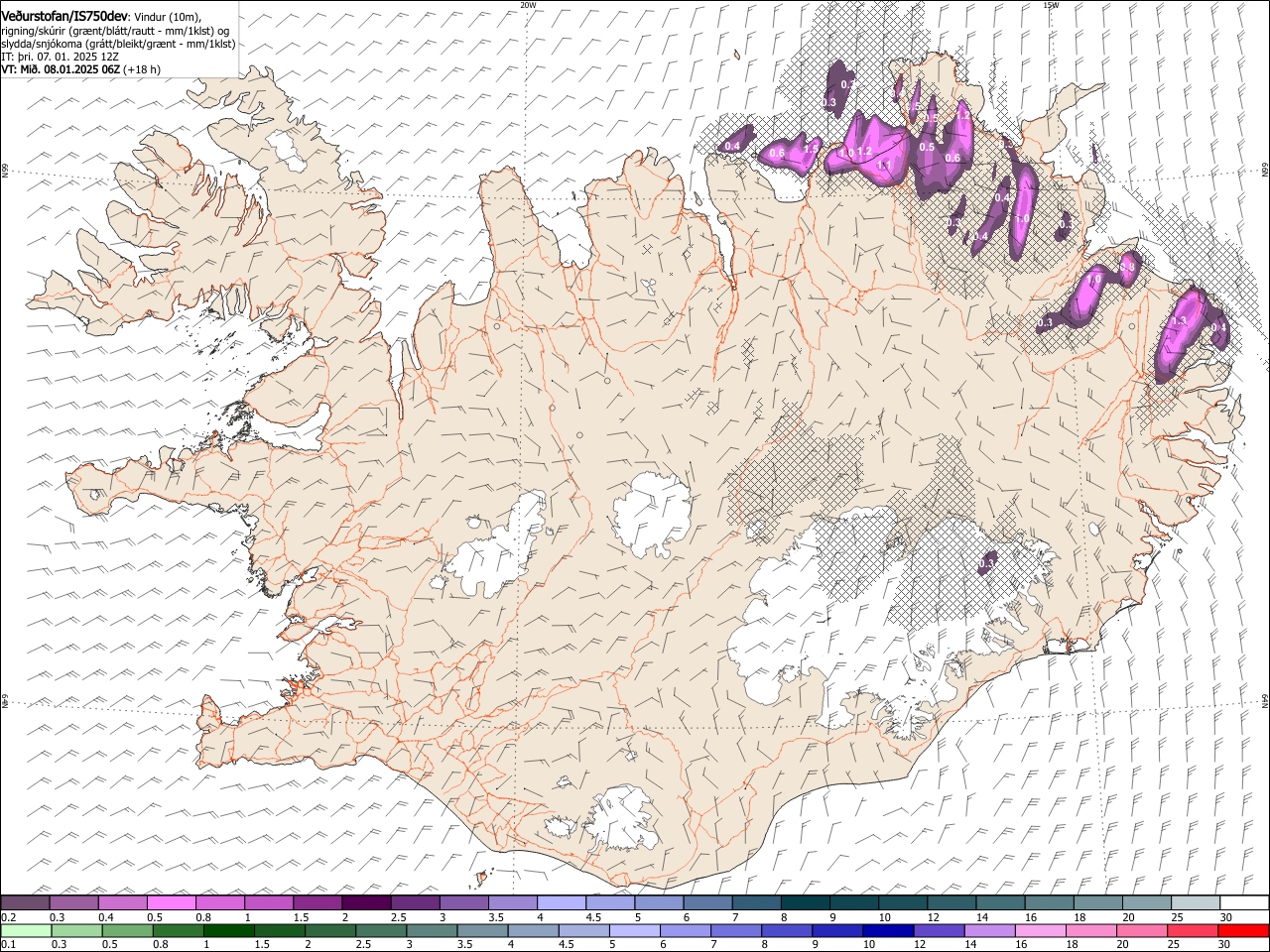Pick the bright red 30 swatch, lower legend row
The image size is (1270, 952).
[x=1244, y=930]
